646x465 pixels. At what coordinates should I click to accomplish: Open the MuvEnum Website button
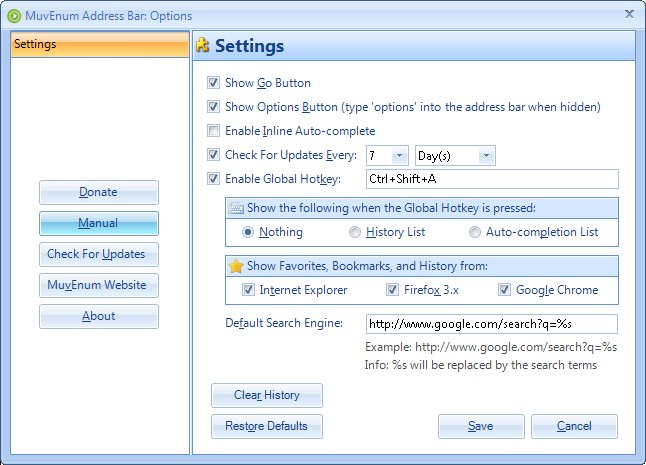click(99, 285)
